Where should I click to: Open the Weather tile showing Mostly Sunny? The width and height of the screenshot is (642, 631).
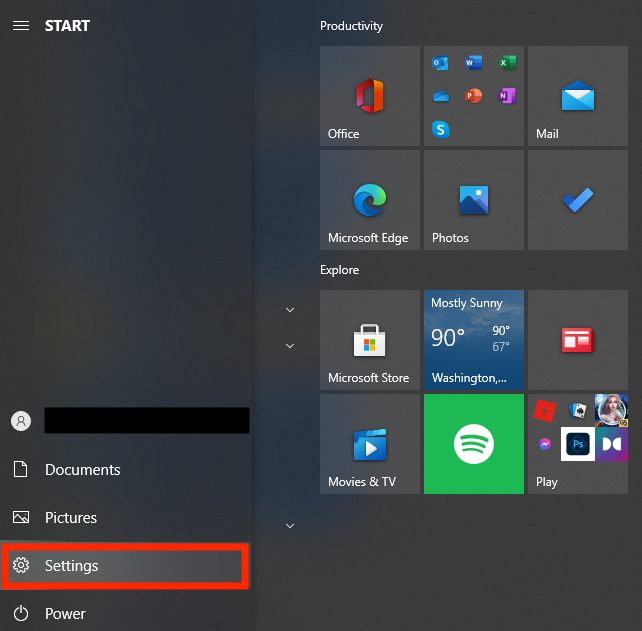pos(473,340)
